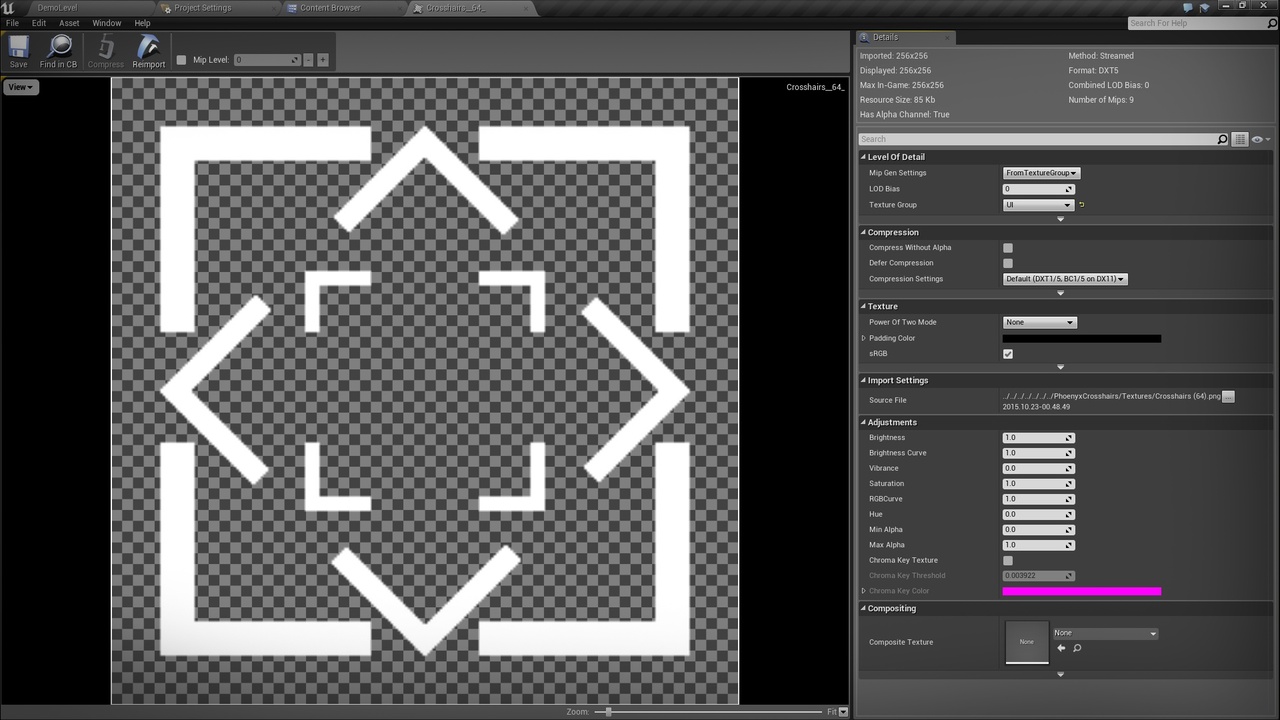Image resolution: width=1280 pixels, height=720 pixels.
Task: Open Texture Group dropdown
Action: click(1038, 205)
